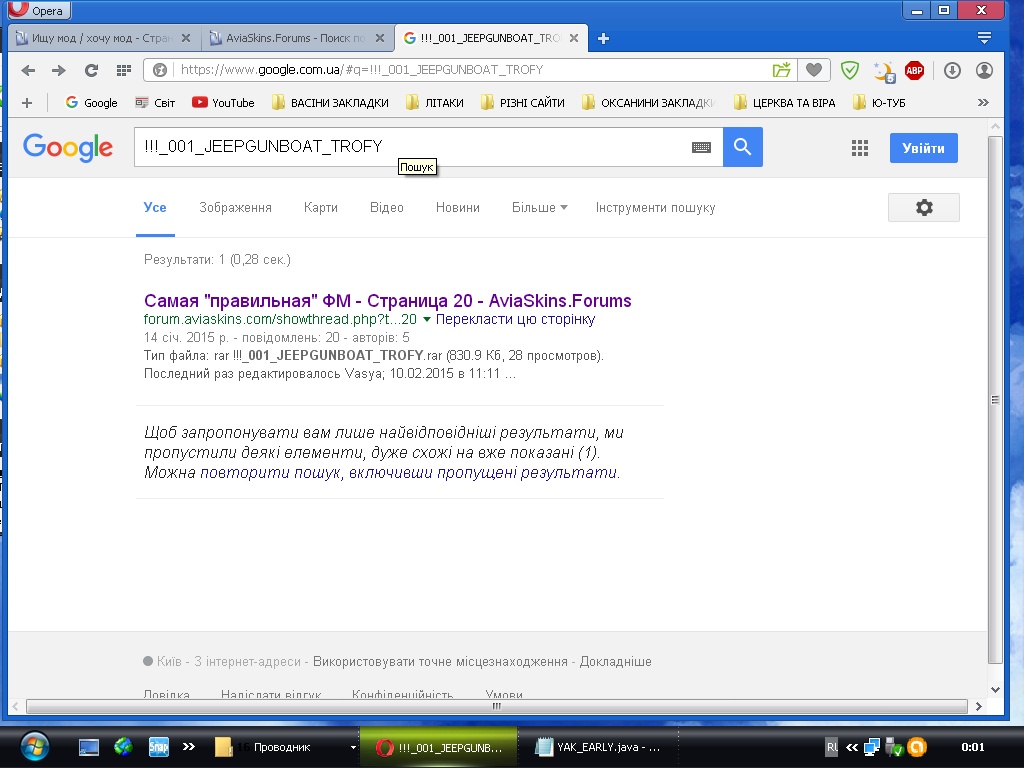Click 'повторити пошук, включивши пропущені результати' link
The image size is (1024, 768).
408,472
